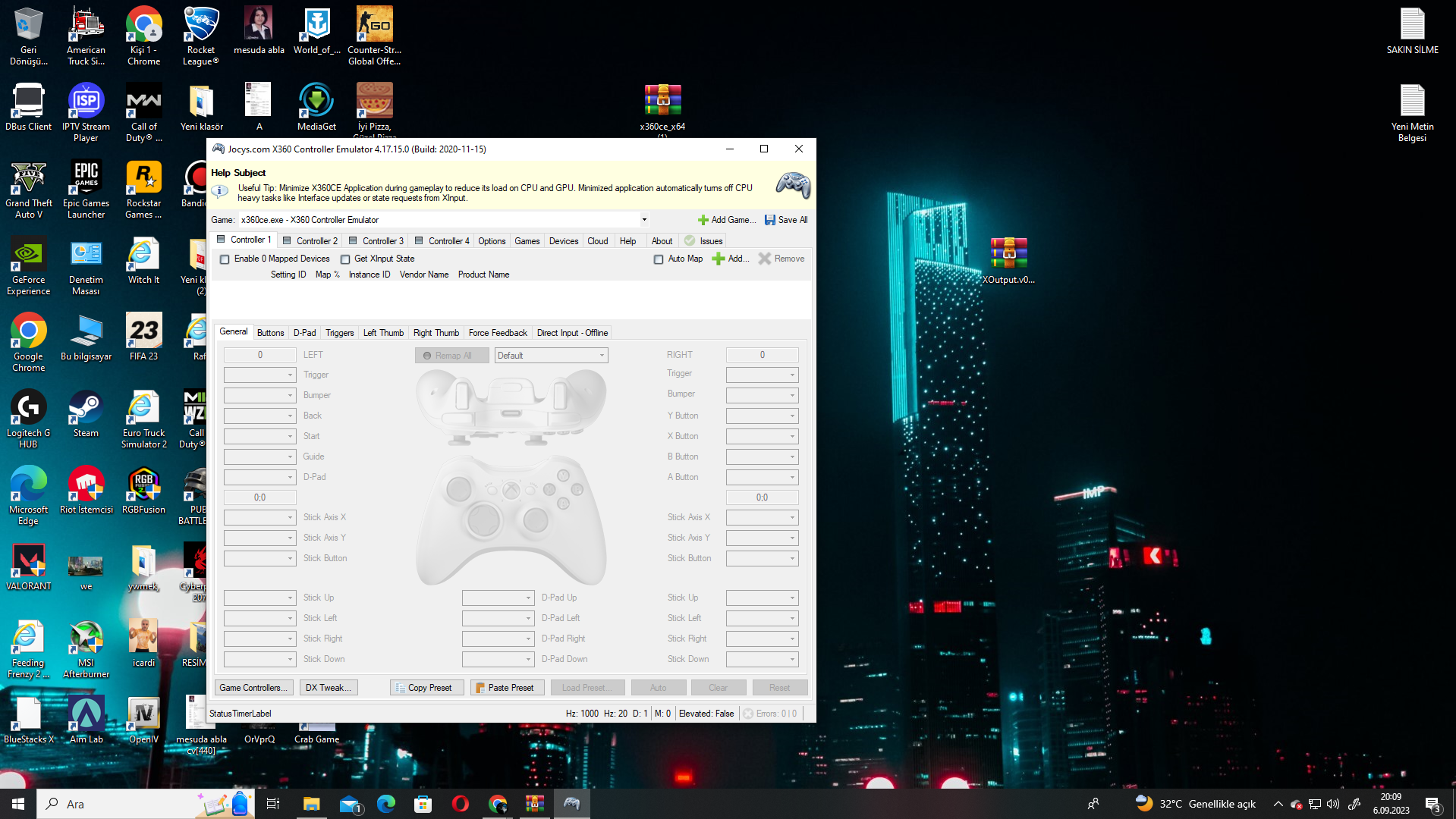The image size is (1456, 819).
Task: Open Opera browser from taskbar
Action: [x=460, y=804]
